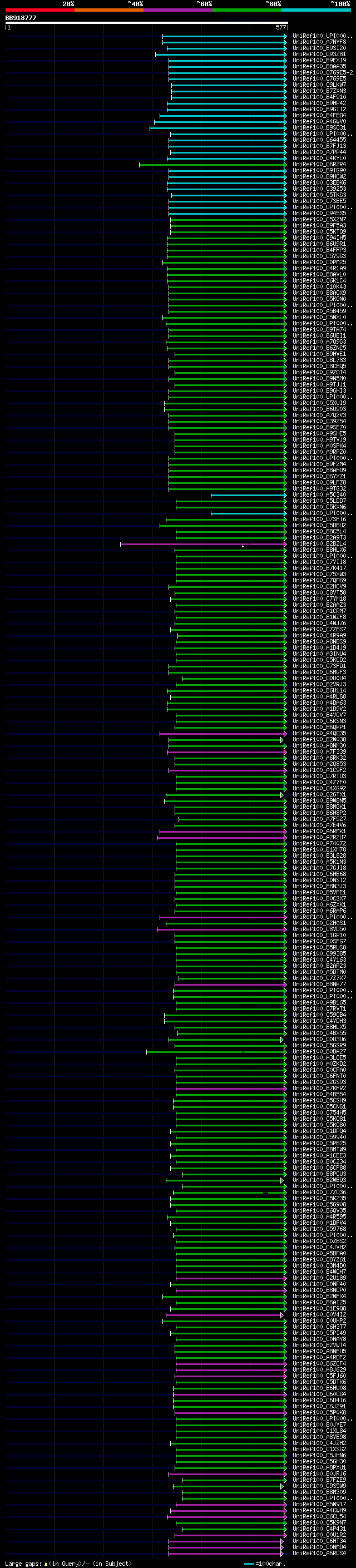Open the UniRef100_B9EXI9 hit
The image size is (356, 1568).
tap(319, 60)
